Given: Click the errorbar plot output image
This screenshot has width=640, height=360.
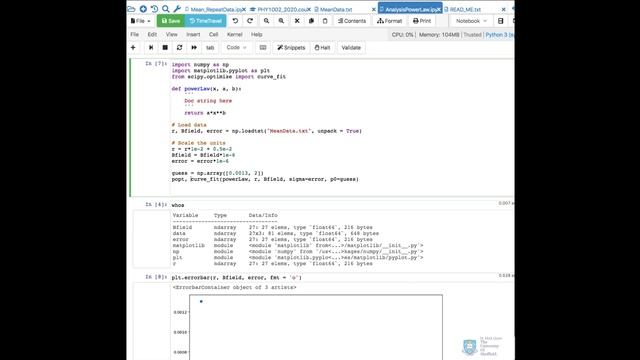Looking at the screenshot, I should point(308,327).
